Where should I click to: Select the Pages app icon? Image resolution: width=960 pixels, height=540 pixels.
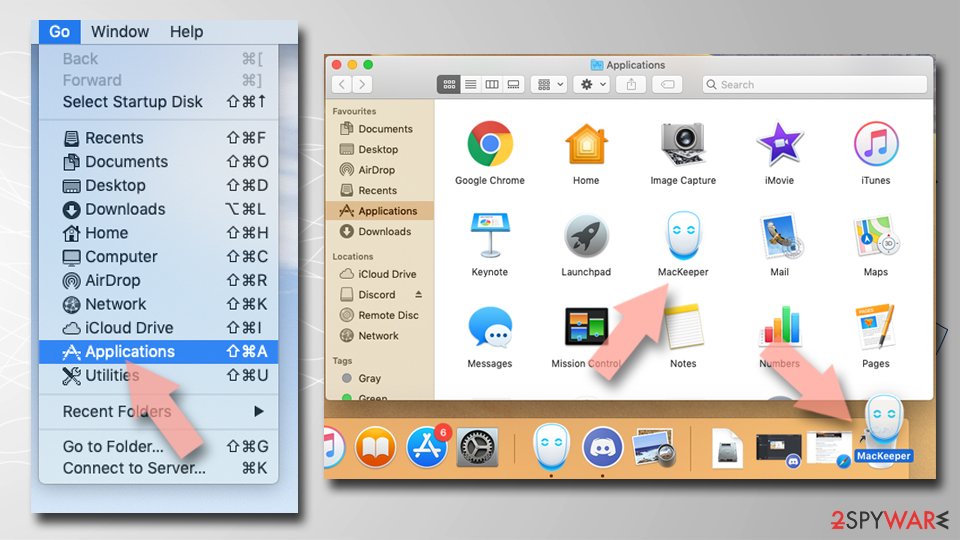[876, 328]
